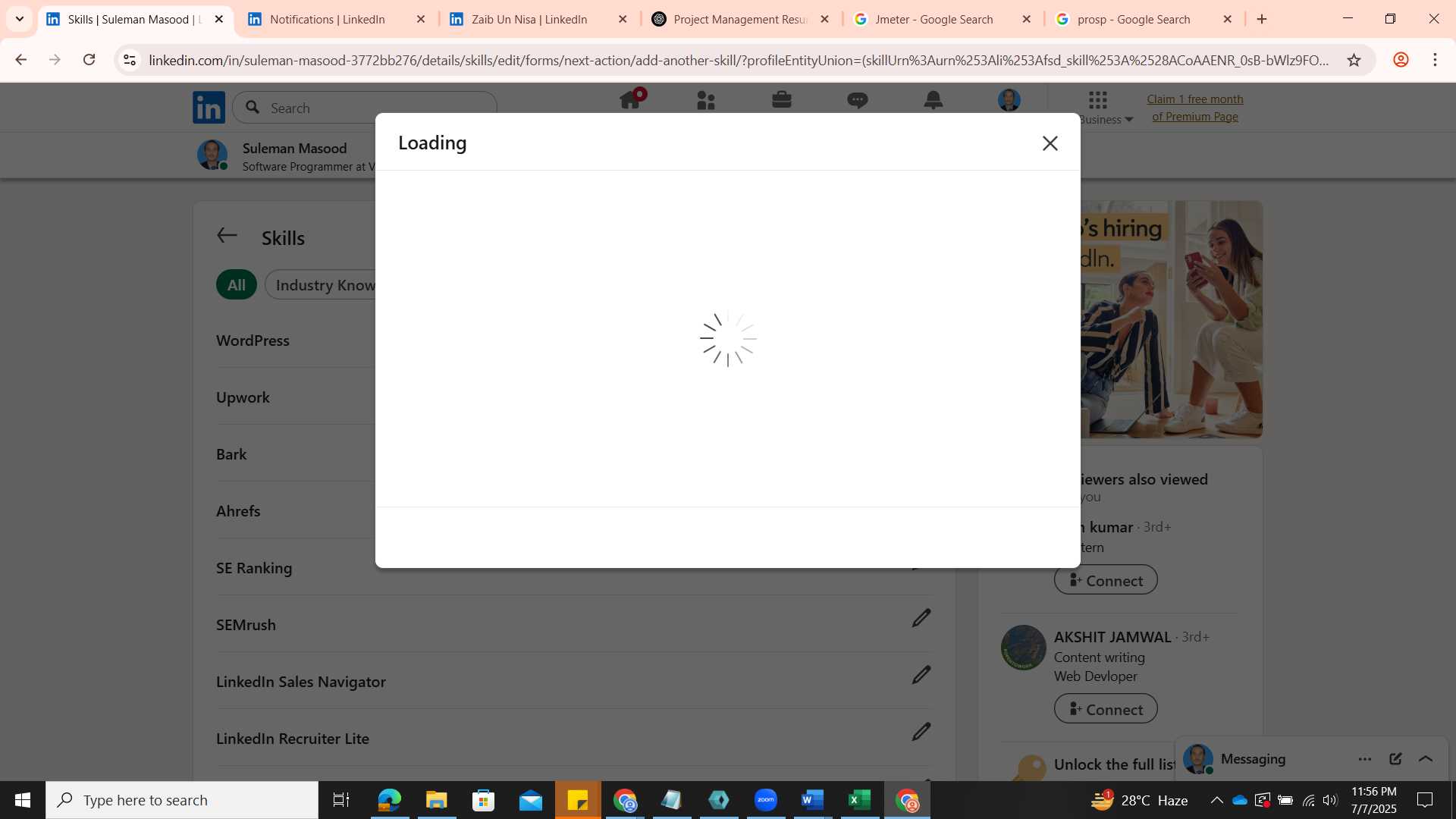The image size is (1456, 819).
Task: Select the All skills filter pill
Action: (237, 285)
